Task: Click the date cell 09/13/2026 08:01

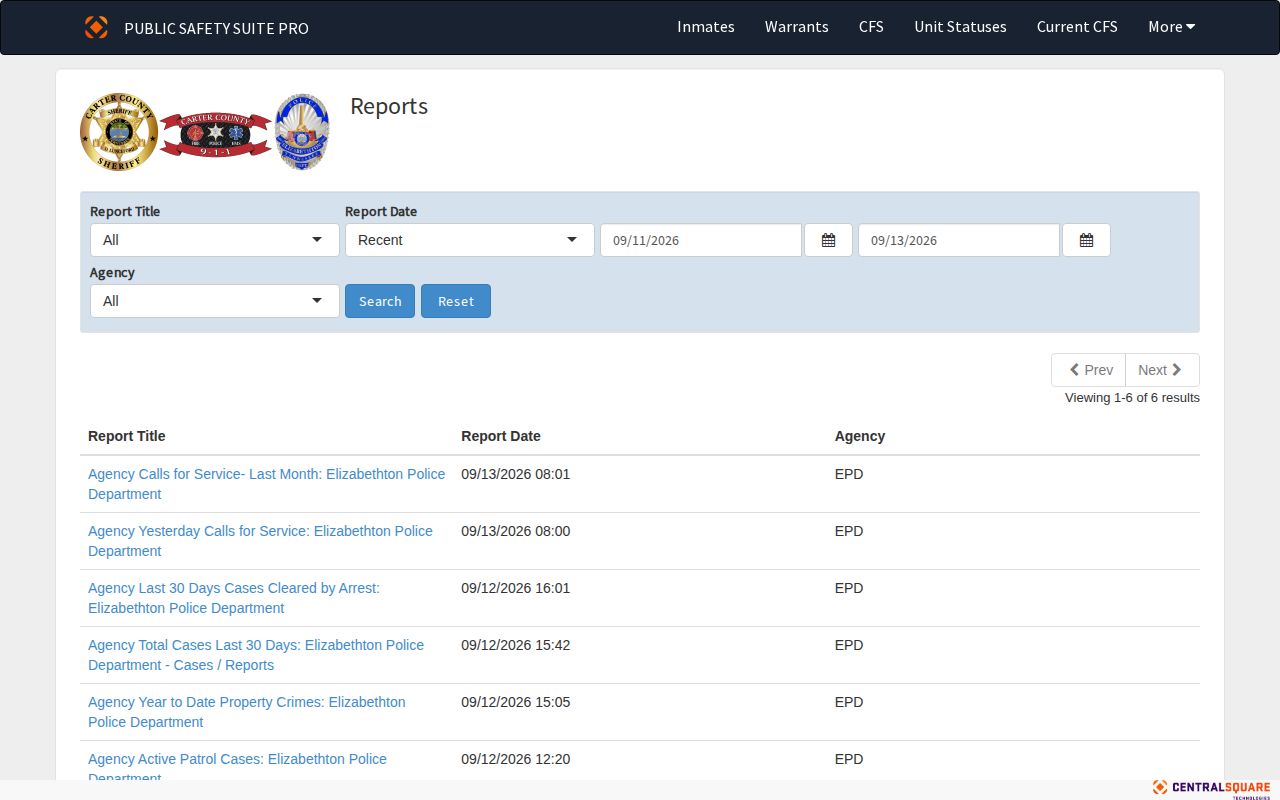Action: coord(516,474)
